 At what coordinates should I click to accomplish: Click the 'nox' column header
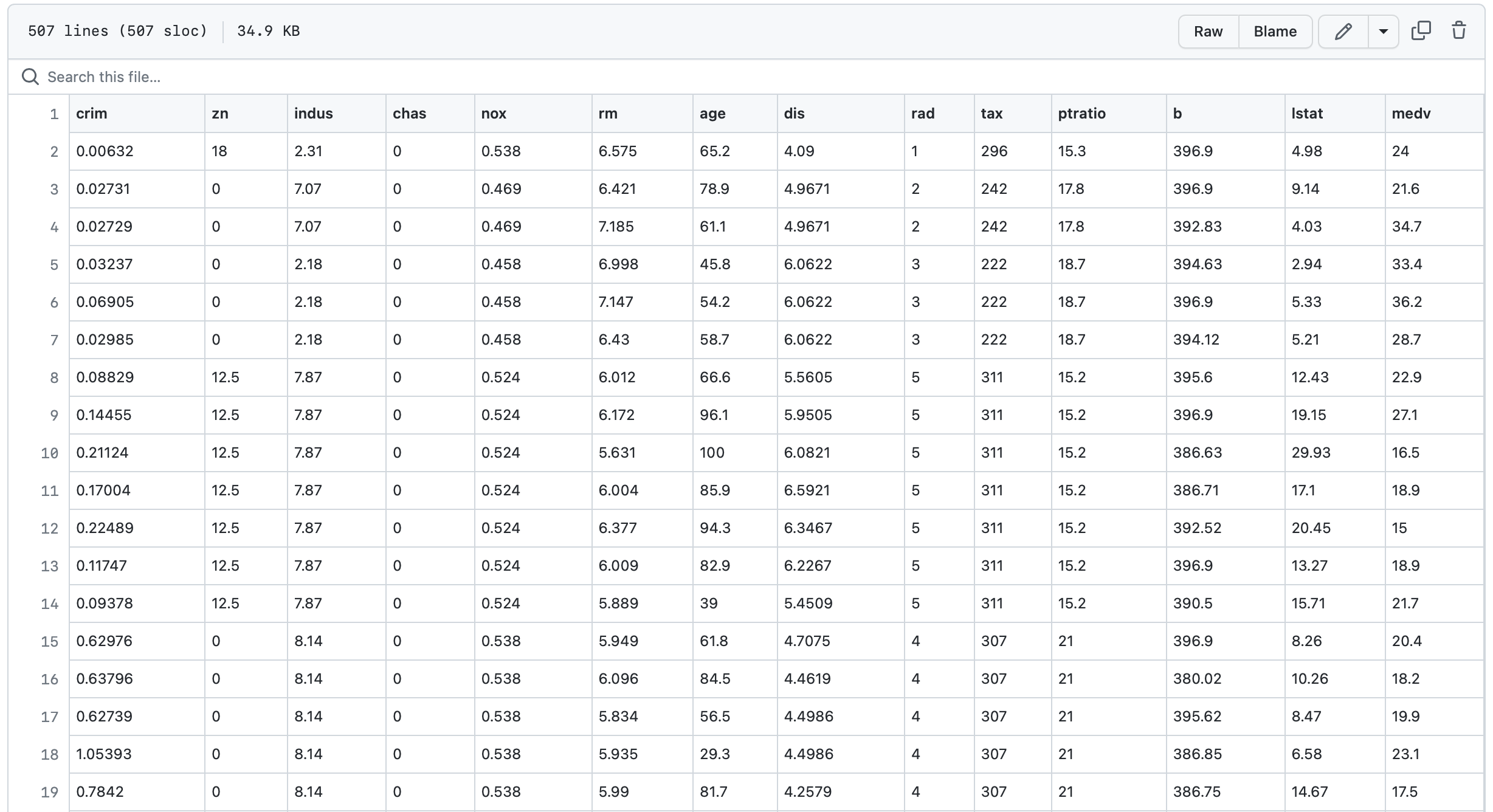[494, 114]
